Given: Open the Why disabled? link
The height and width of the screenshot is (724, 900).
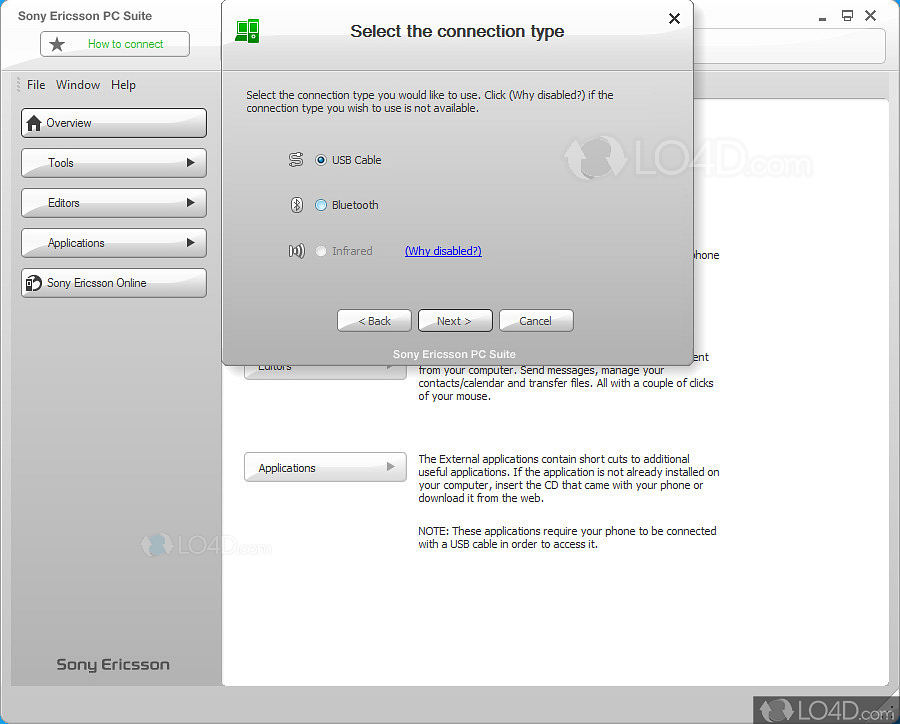Looking at the screenshot, I should click(x=443, y=251).
